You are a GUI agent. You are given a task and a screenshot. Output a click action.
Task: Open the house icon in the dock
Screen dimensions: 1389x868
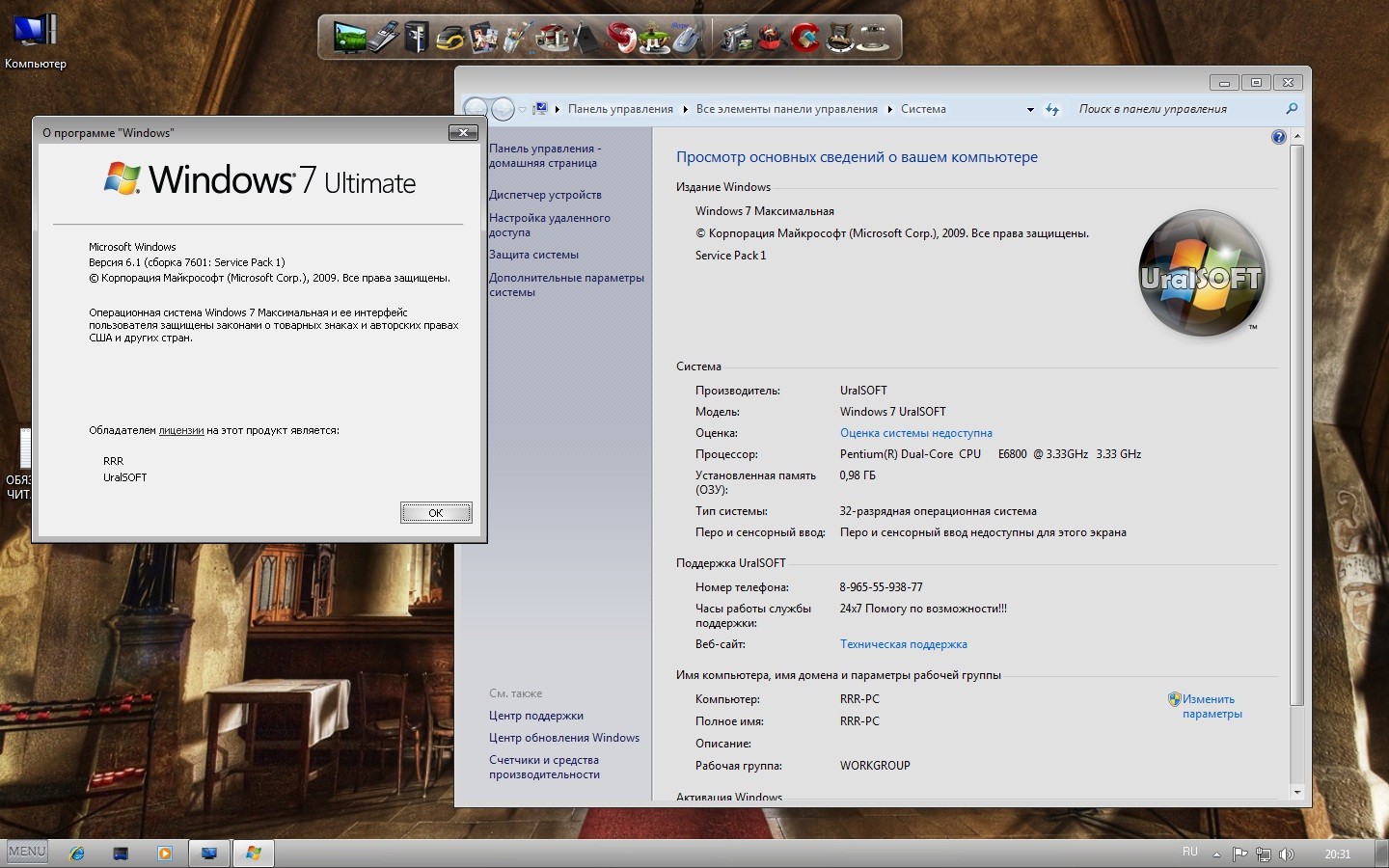click(552, 38)
